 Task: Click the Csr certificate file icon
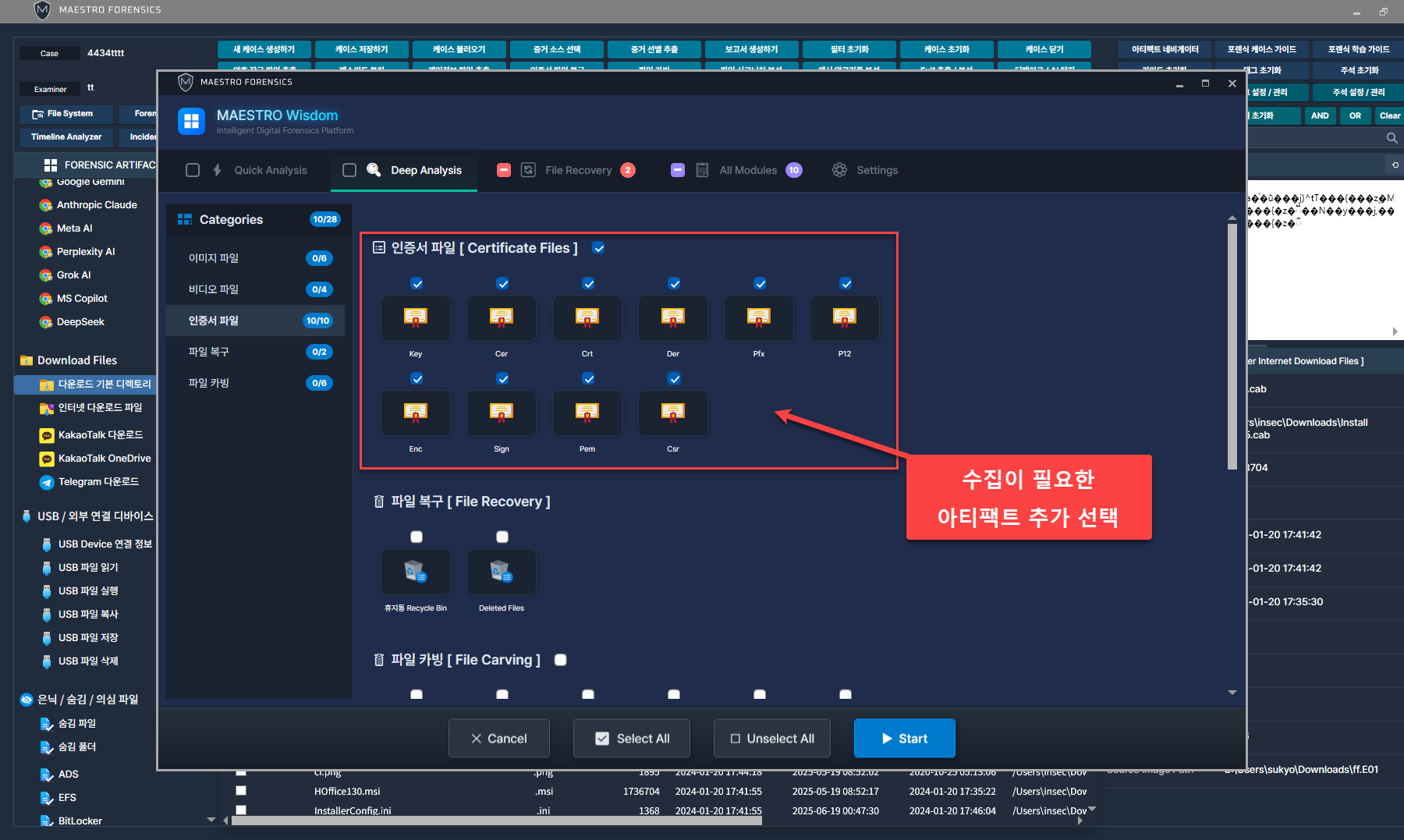[672, 413]
